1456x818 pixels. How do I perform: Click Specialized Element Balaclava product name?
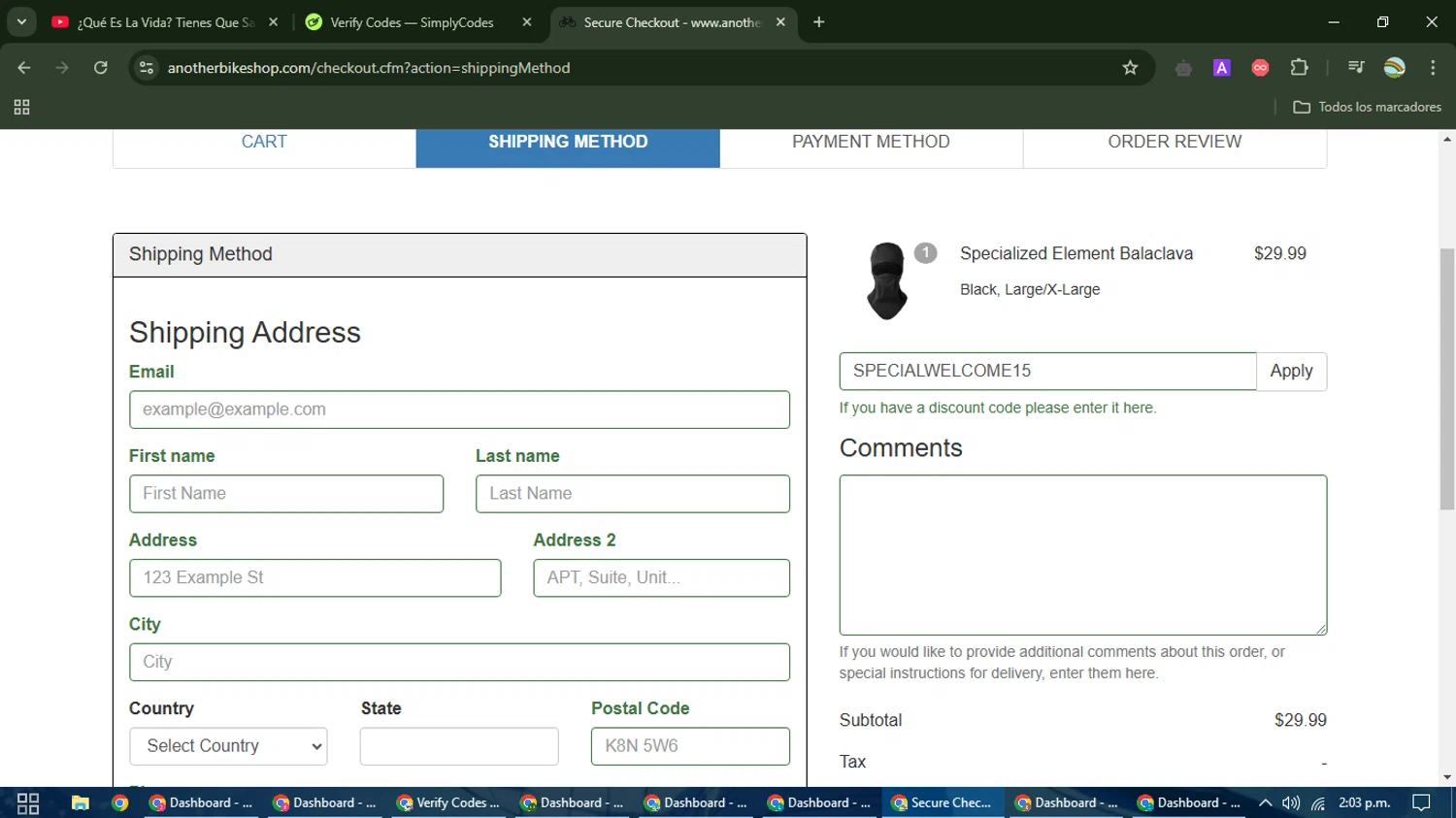tap(1076, 254)
